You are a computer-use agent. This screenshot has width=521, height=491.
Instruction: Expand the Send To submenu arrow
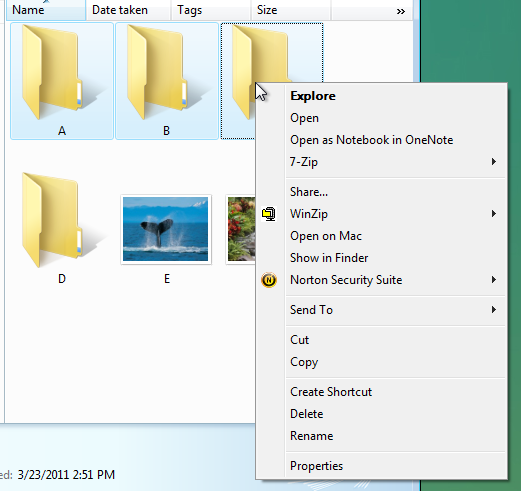click(494, 310)
